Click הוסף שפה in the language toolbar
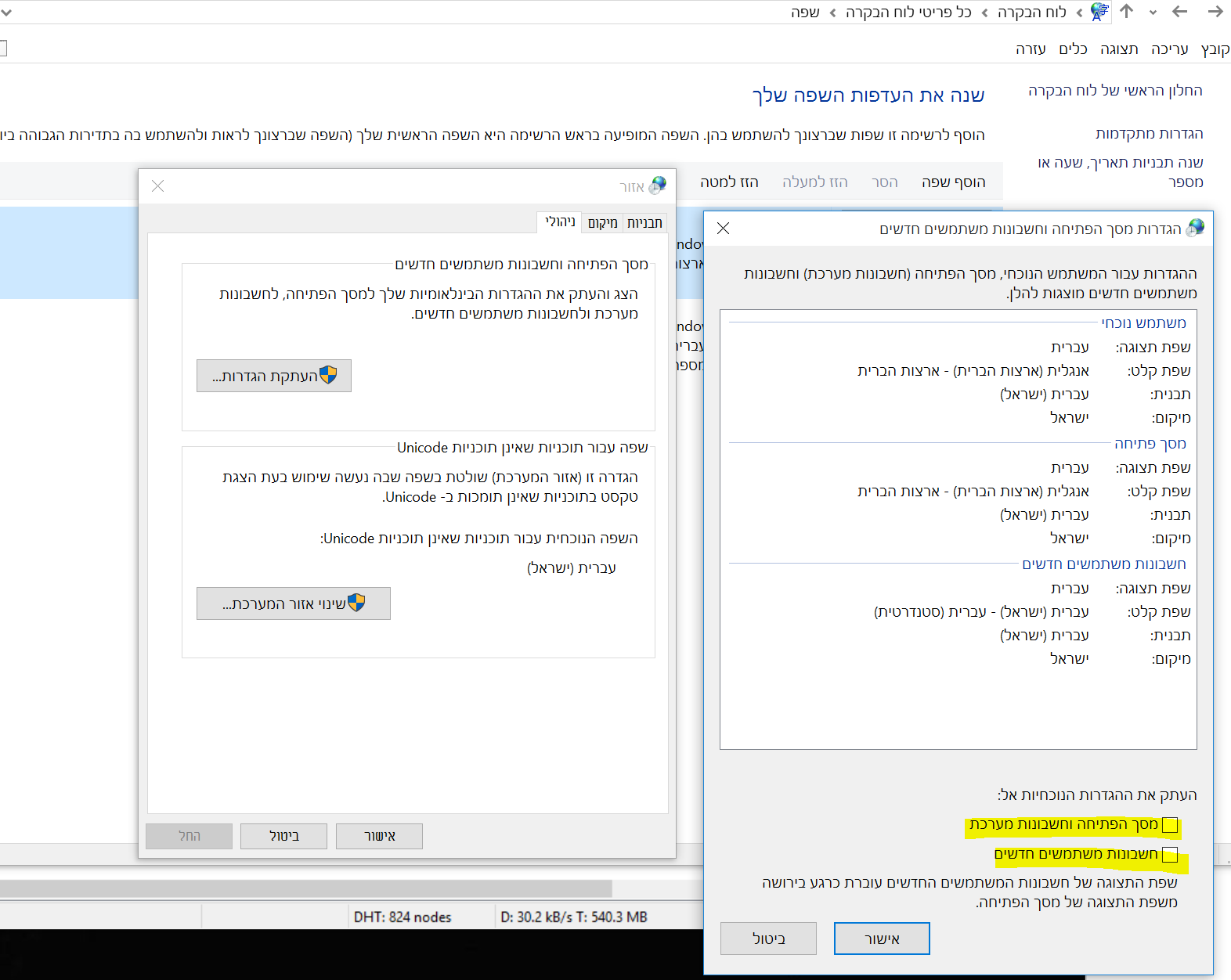This screenshot has height=980, width=1231. (x=954, y=182)
